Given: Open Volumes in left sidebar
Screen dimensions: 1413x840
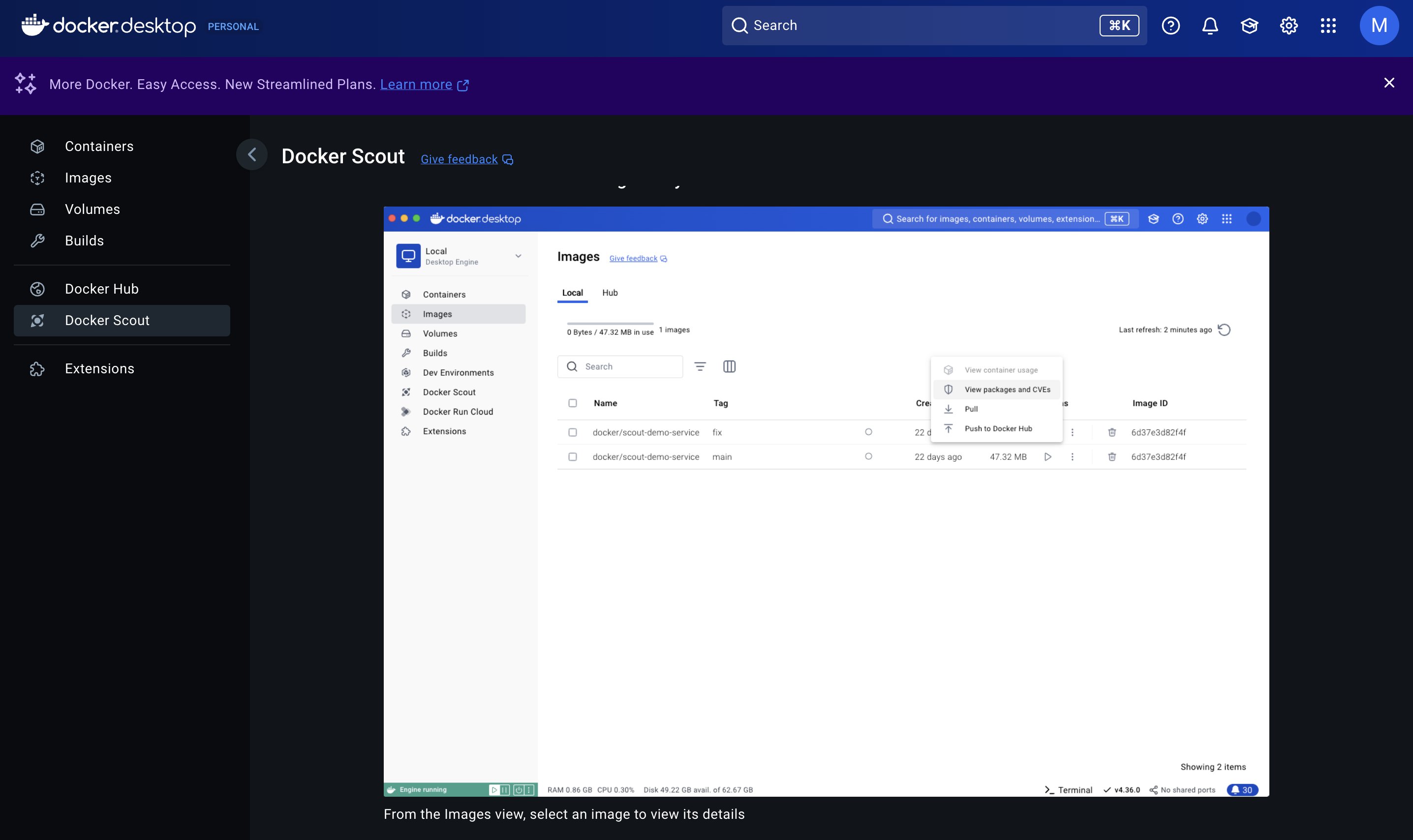Looking at the screenshot, I should (x=92, y=209).
